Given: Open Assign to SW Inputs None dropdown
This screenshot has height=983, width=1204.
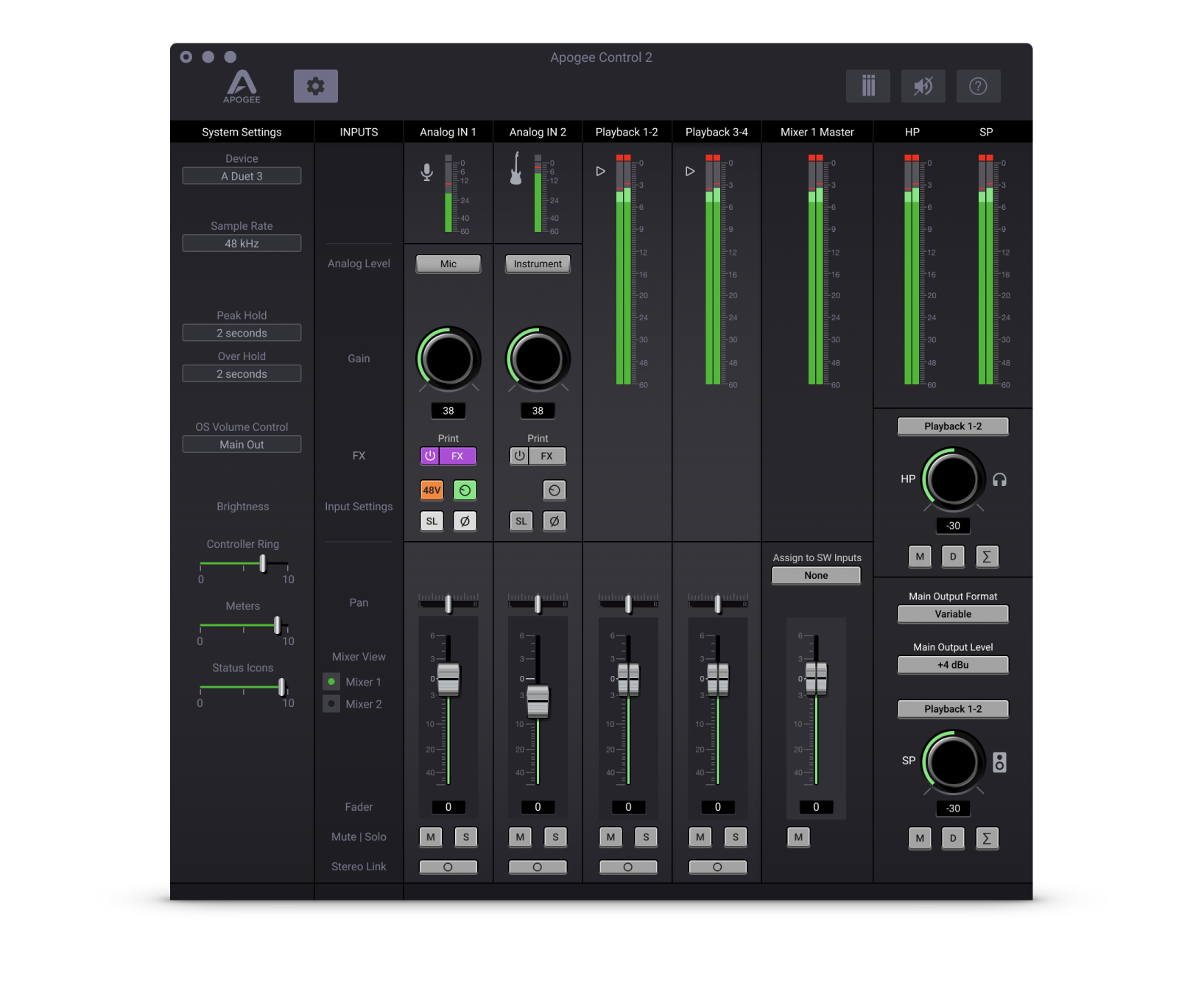Looking at the screenshot, I should tap(816, 575).
